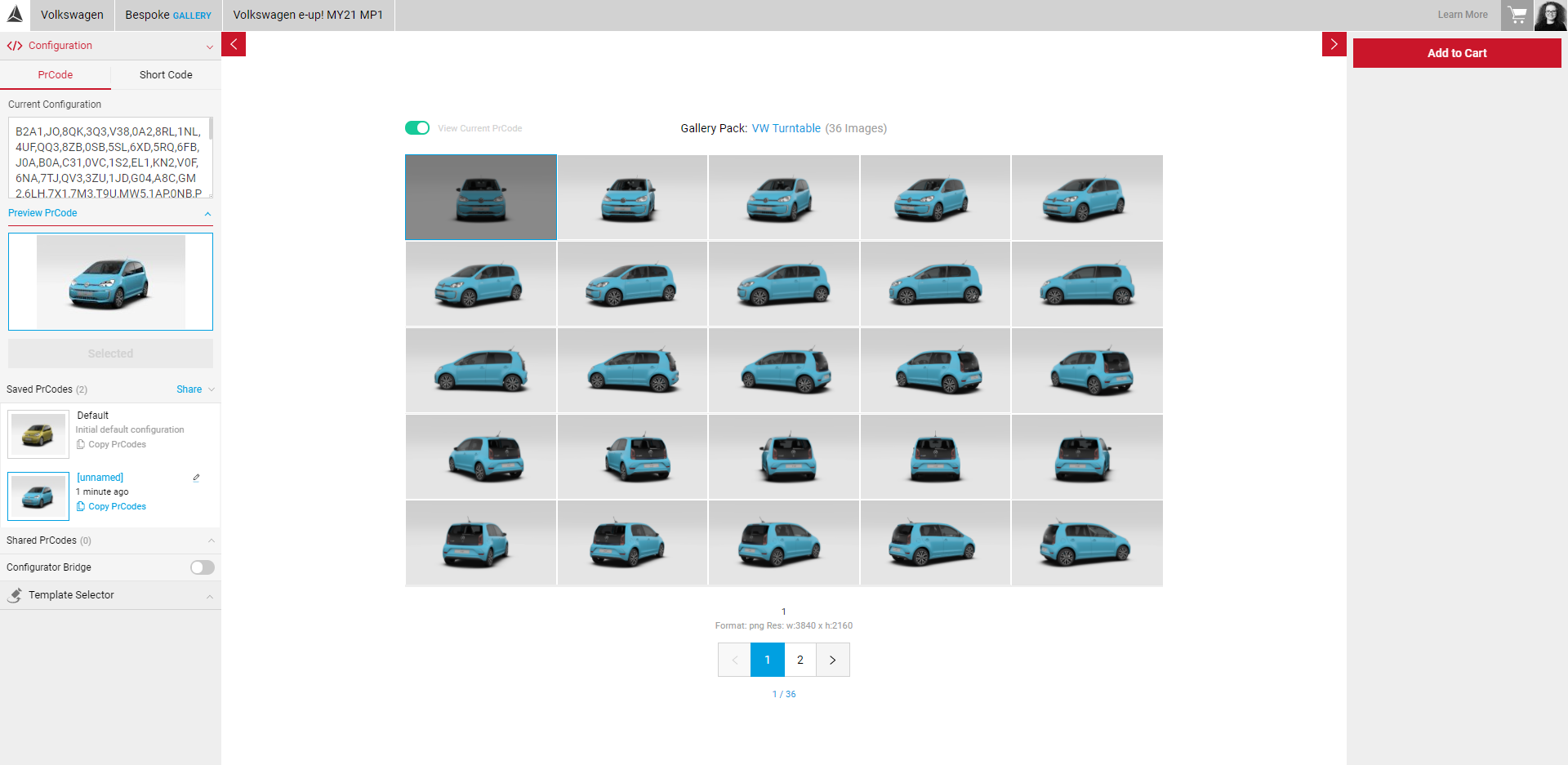Expand the Template Selector chevron
Screen dimensions: 1568x765
(x=210, y=596)
